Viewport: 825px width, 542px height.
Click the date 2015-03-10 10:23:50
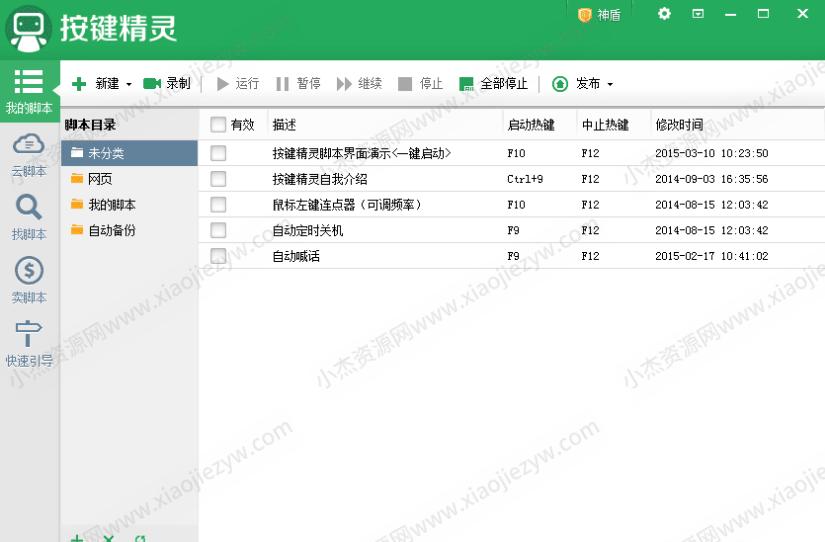click(711, 153)
